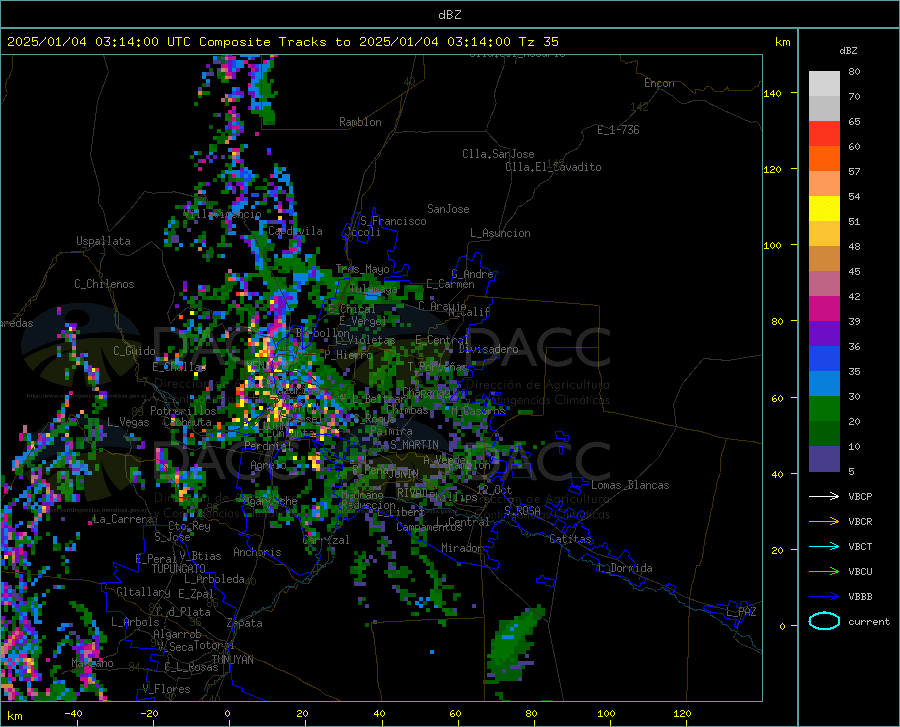The image size is (900, 727).
Task: Click the 100 km vertical axis tick
Action: [x=773, y=245]
